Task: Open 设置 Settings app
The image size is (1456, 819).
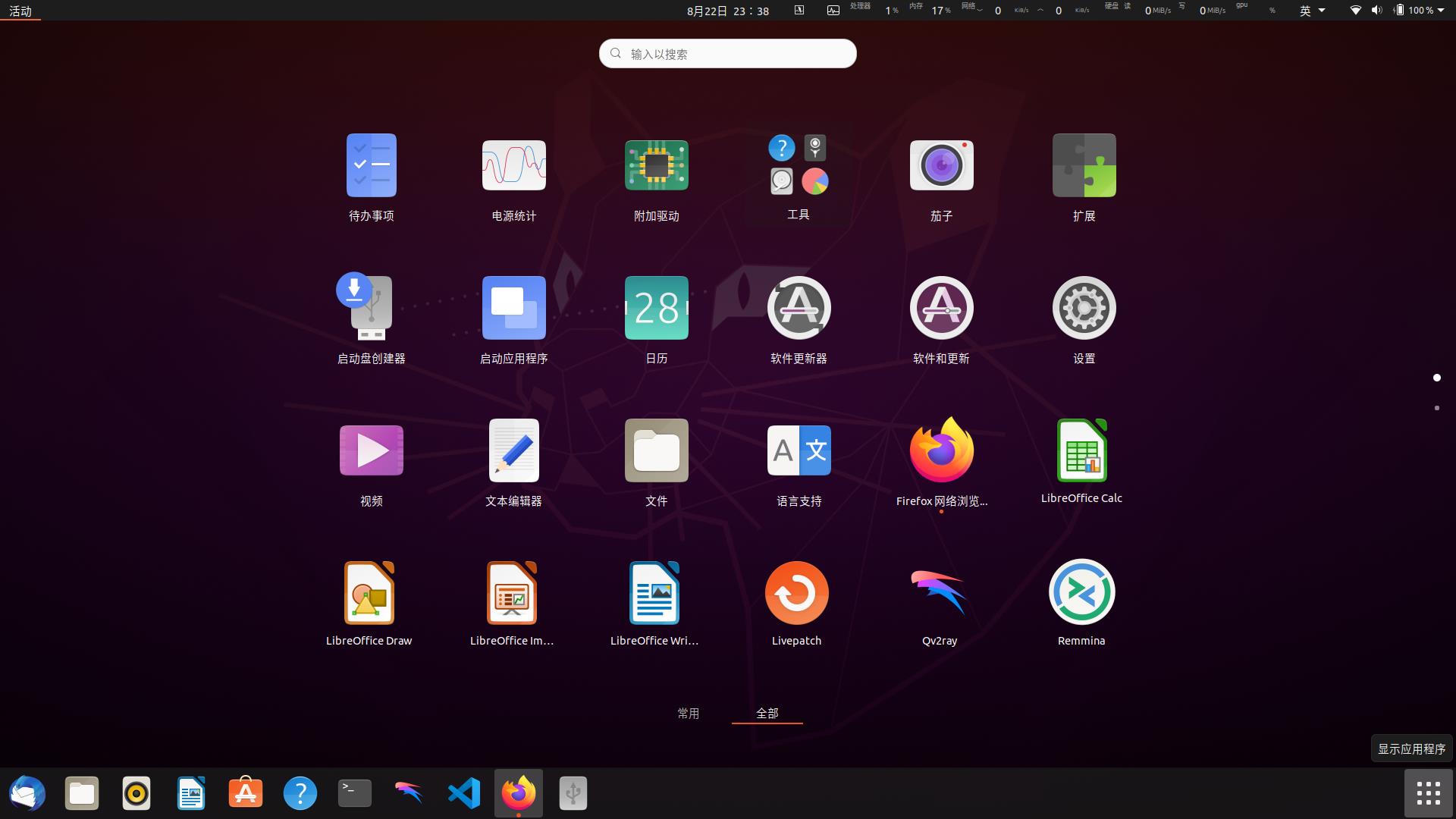Action: coord(1084,319)
